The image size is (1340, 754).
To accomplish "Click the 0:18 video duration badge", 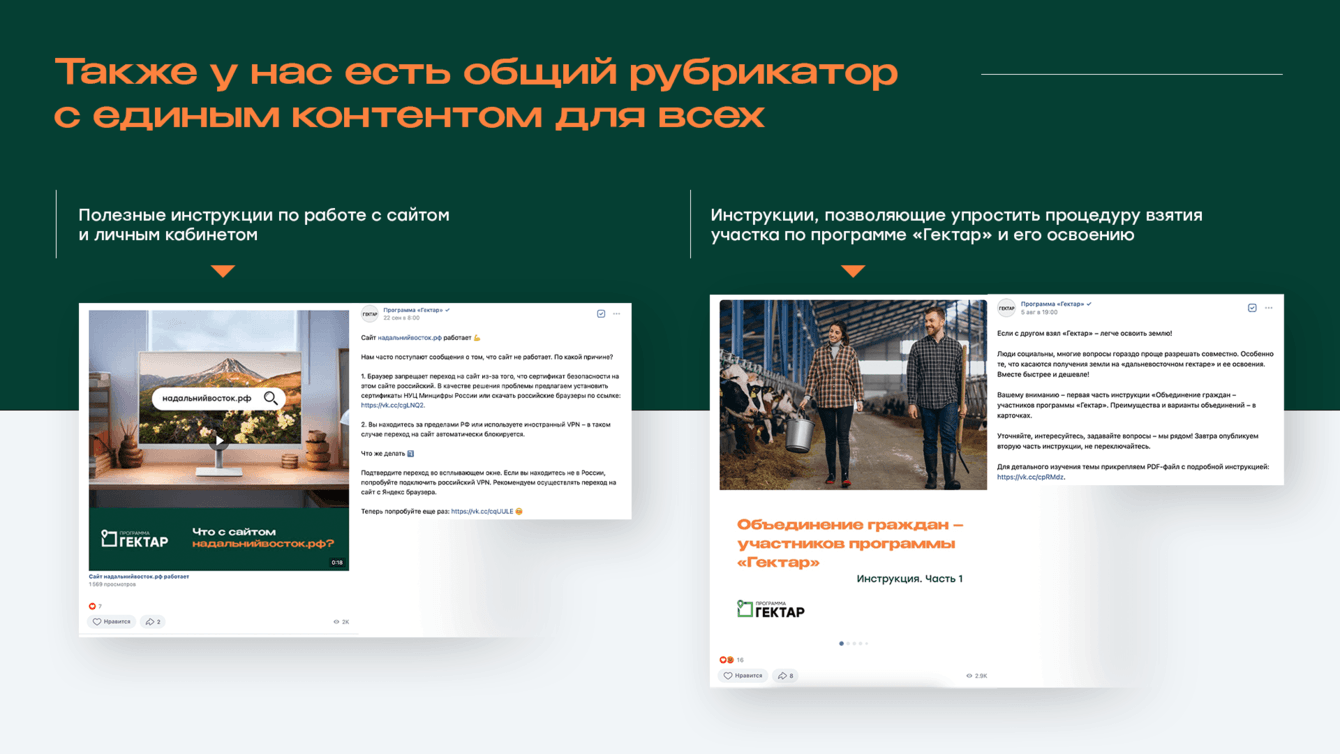I will (x=337, y=563).
